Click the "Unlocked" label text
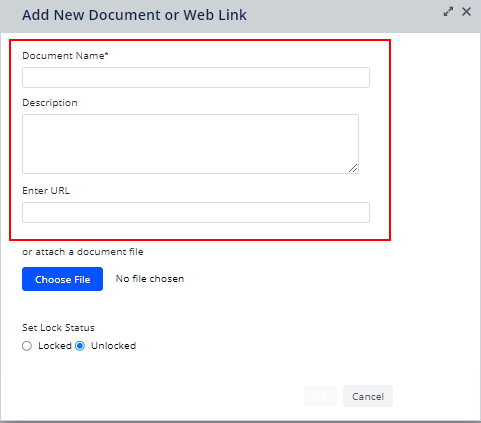 113,346
